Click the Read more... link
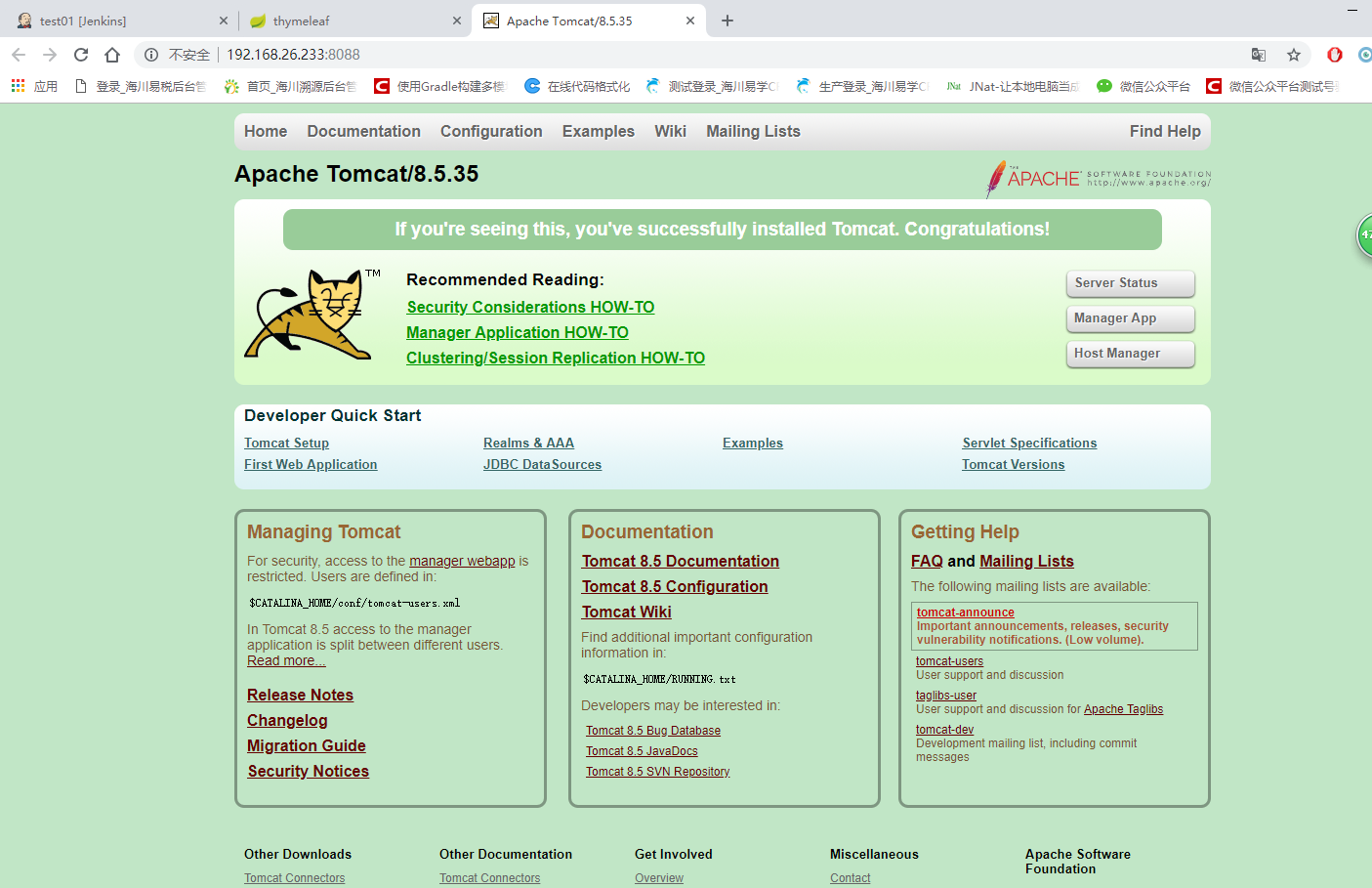 coord(286,660)
